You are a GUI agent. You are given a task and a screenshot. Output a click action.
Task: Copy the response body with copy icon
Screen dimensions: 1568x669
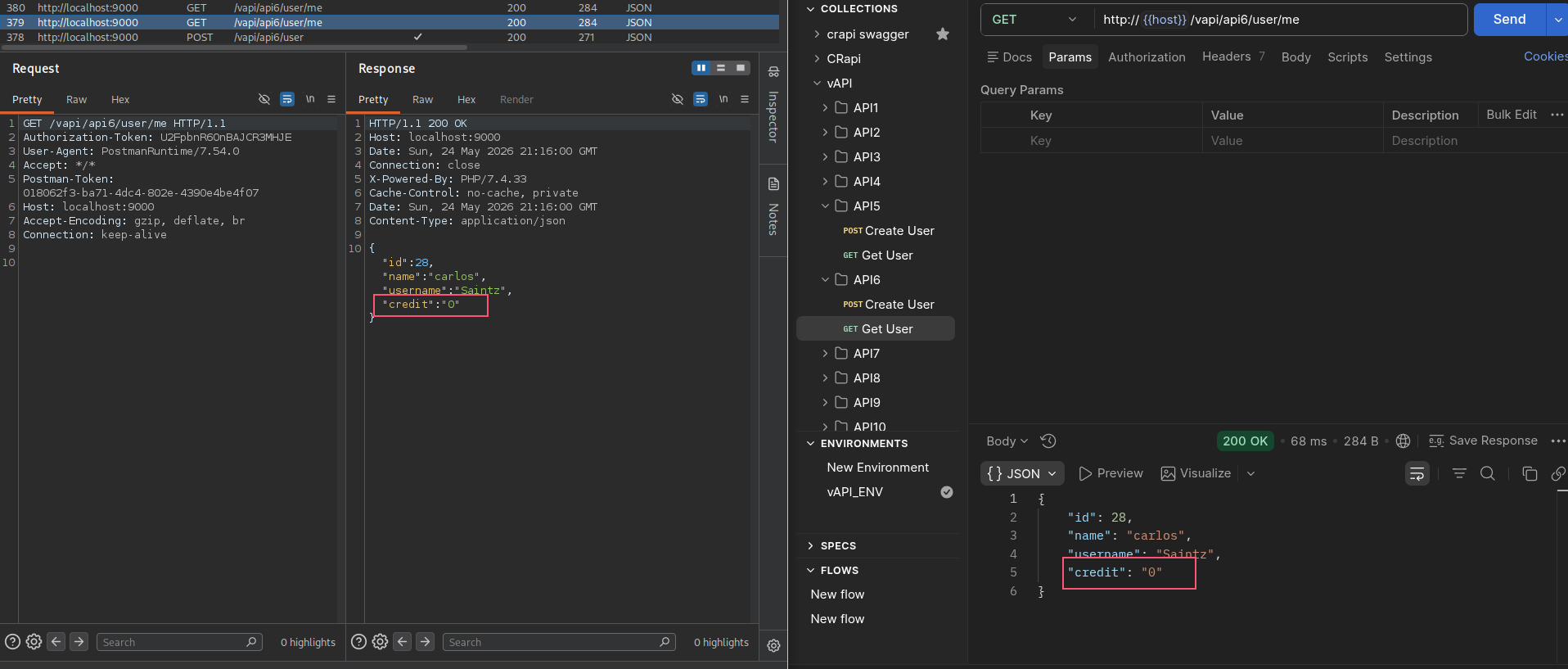(1530, 473)
